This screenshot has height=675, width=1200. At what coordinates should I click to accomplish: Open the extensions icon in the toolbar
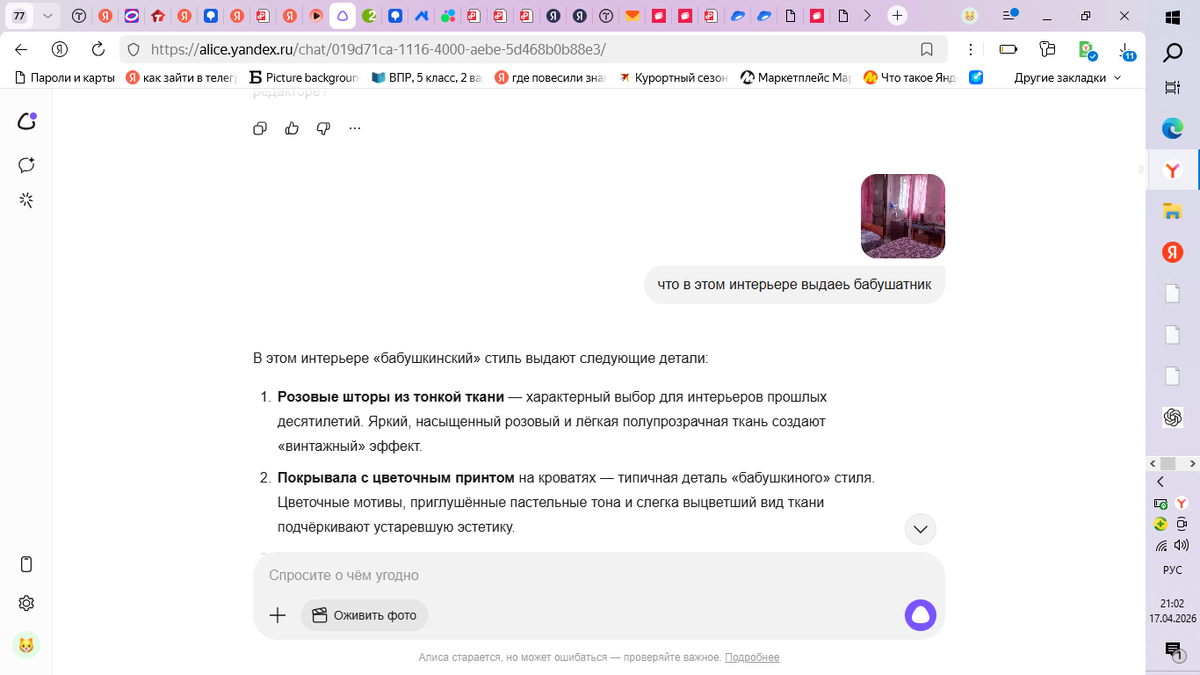(x=1047, y=49)
